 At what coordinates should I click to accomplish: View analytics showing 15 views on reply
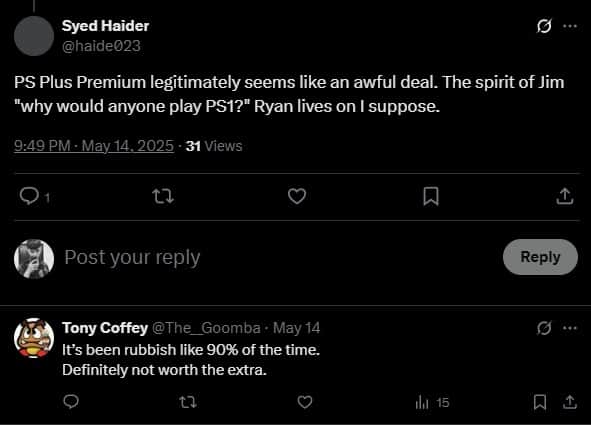(432, 402)
